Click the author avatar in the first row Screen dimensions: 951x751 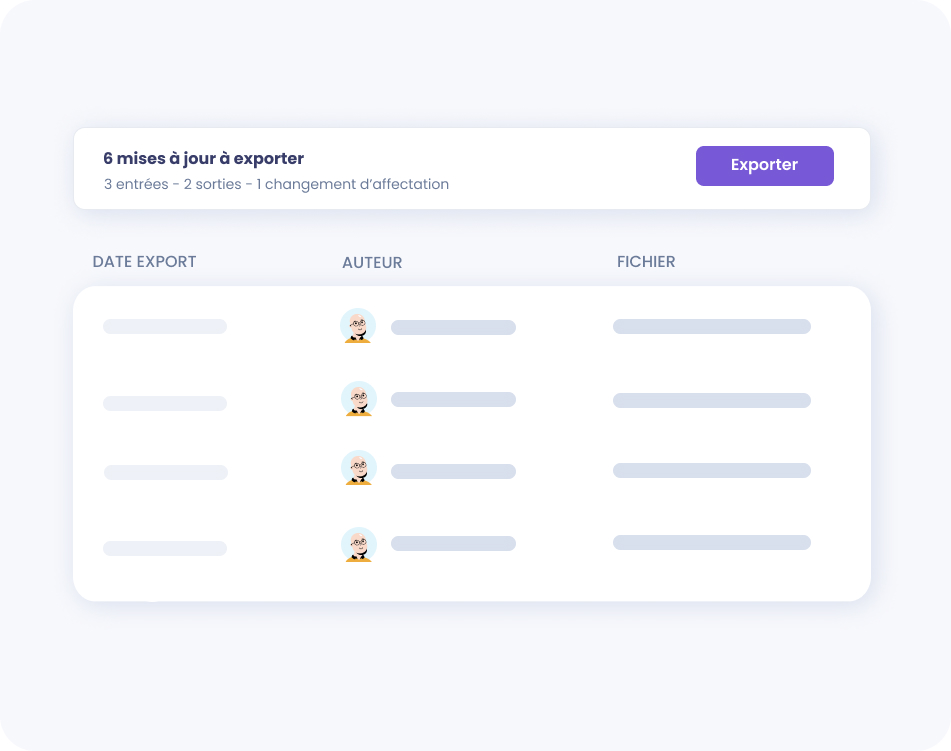358,326
